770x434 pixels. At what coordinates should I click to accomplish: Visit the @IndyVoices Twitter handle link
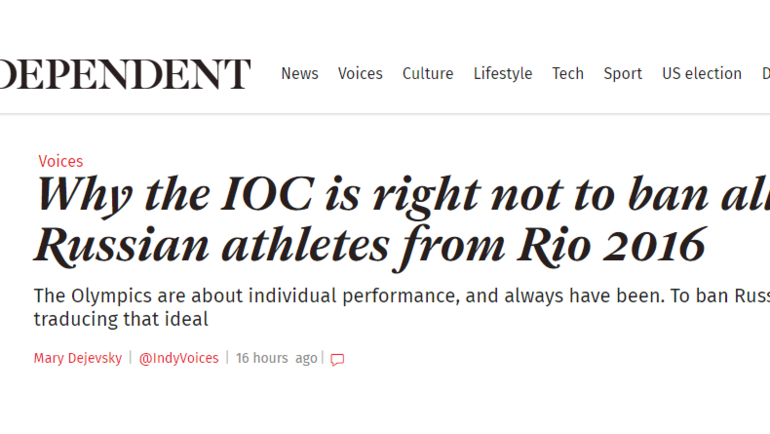(x=178, y=358)
